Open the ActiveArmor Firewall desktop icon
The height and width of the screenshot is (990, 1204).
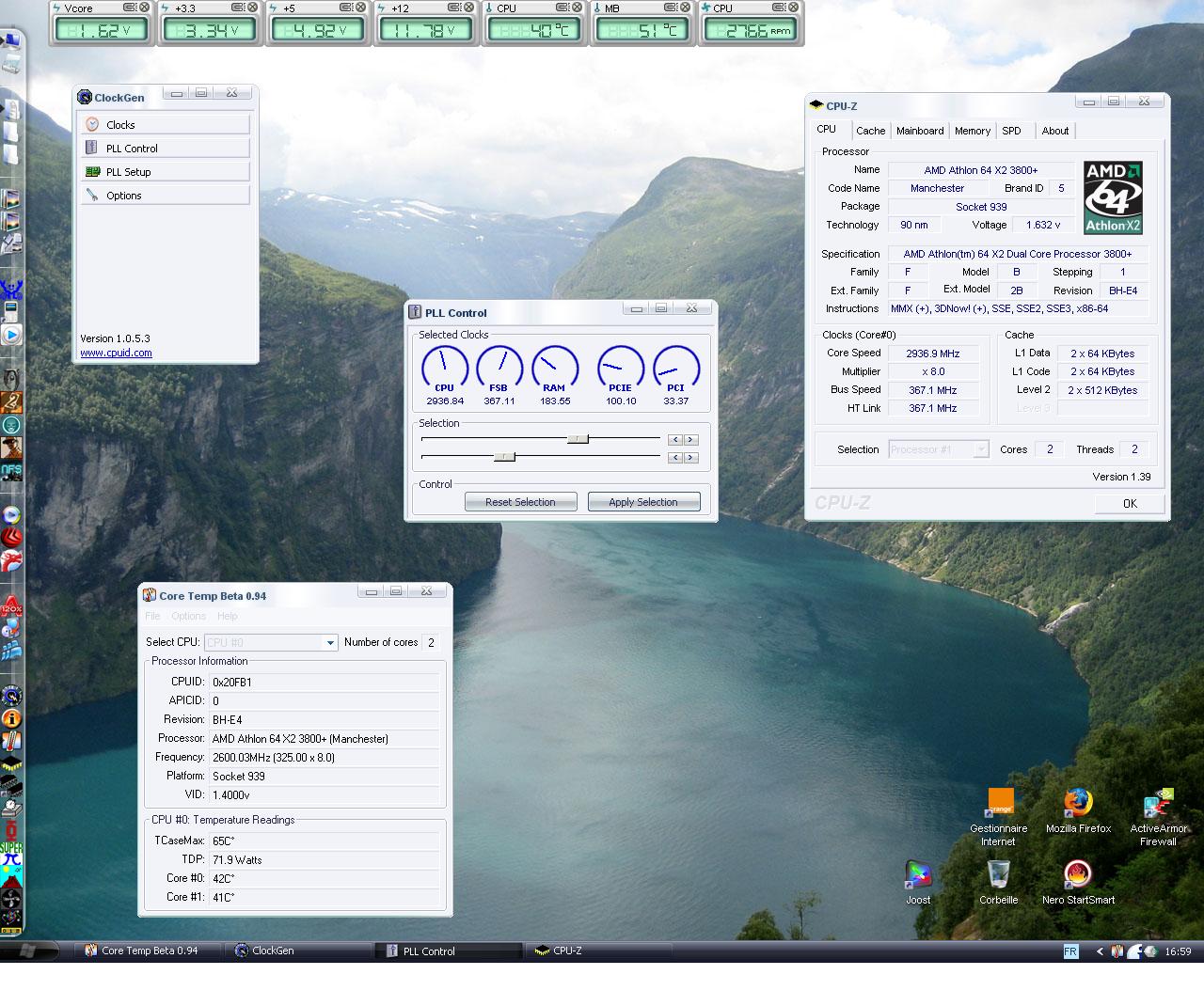click(x=1158, y=817)
